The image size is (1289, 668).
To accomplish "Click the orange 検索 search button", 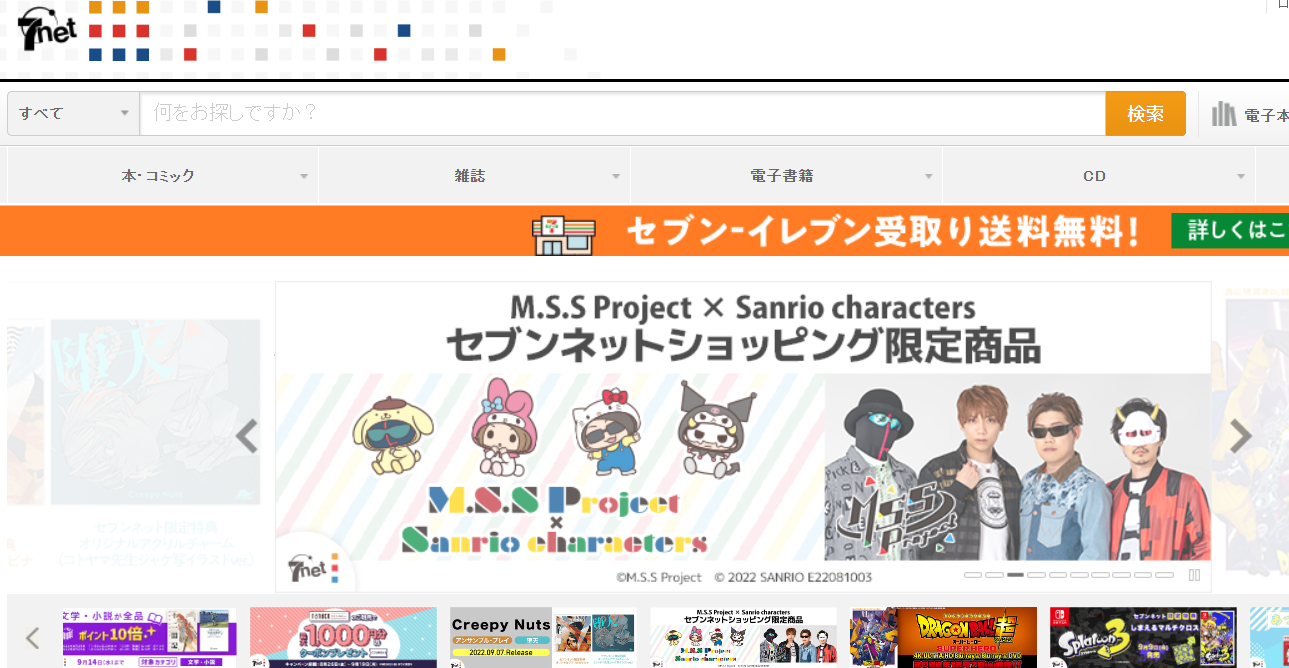I will [1145, 114].
